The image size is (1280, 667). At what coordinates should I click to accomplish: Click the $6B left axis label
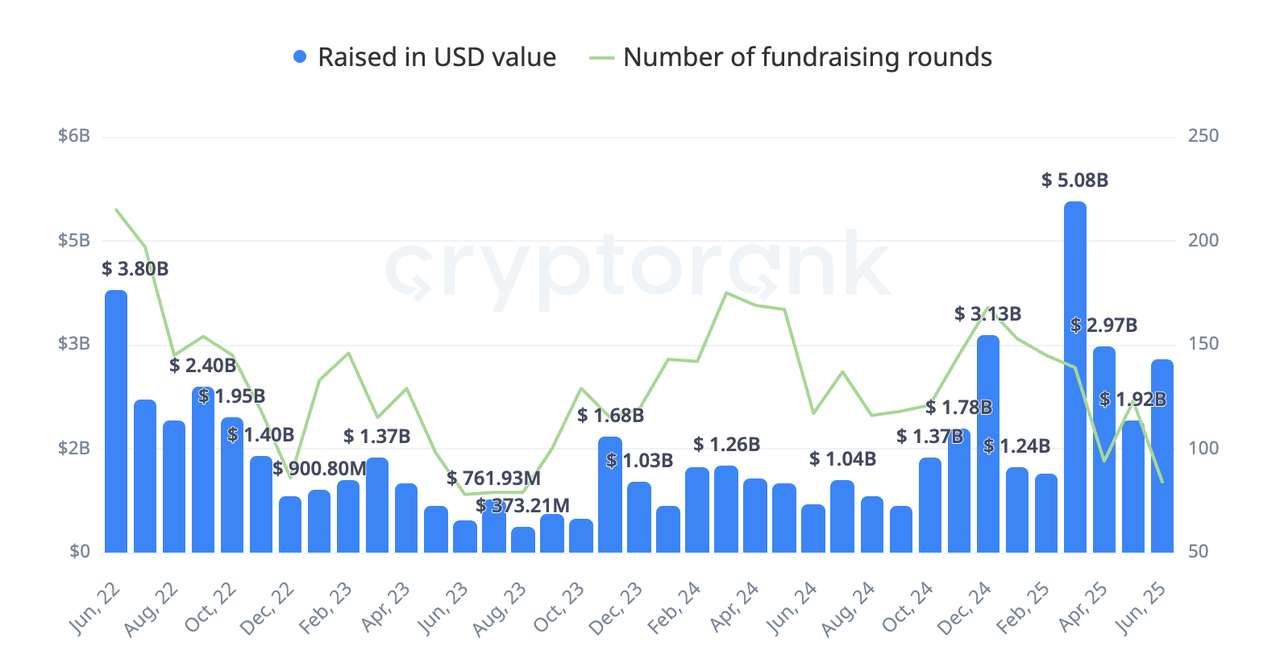[x=74, y=137]
